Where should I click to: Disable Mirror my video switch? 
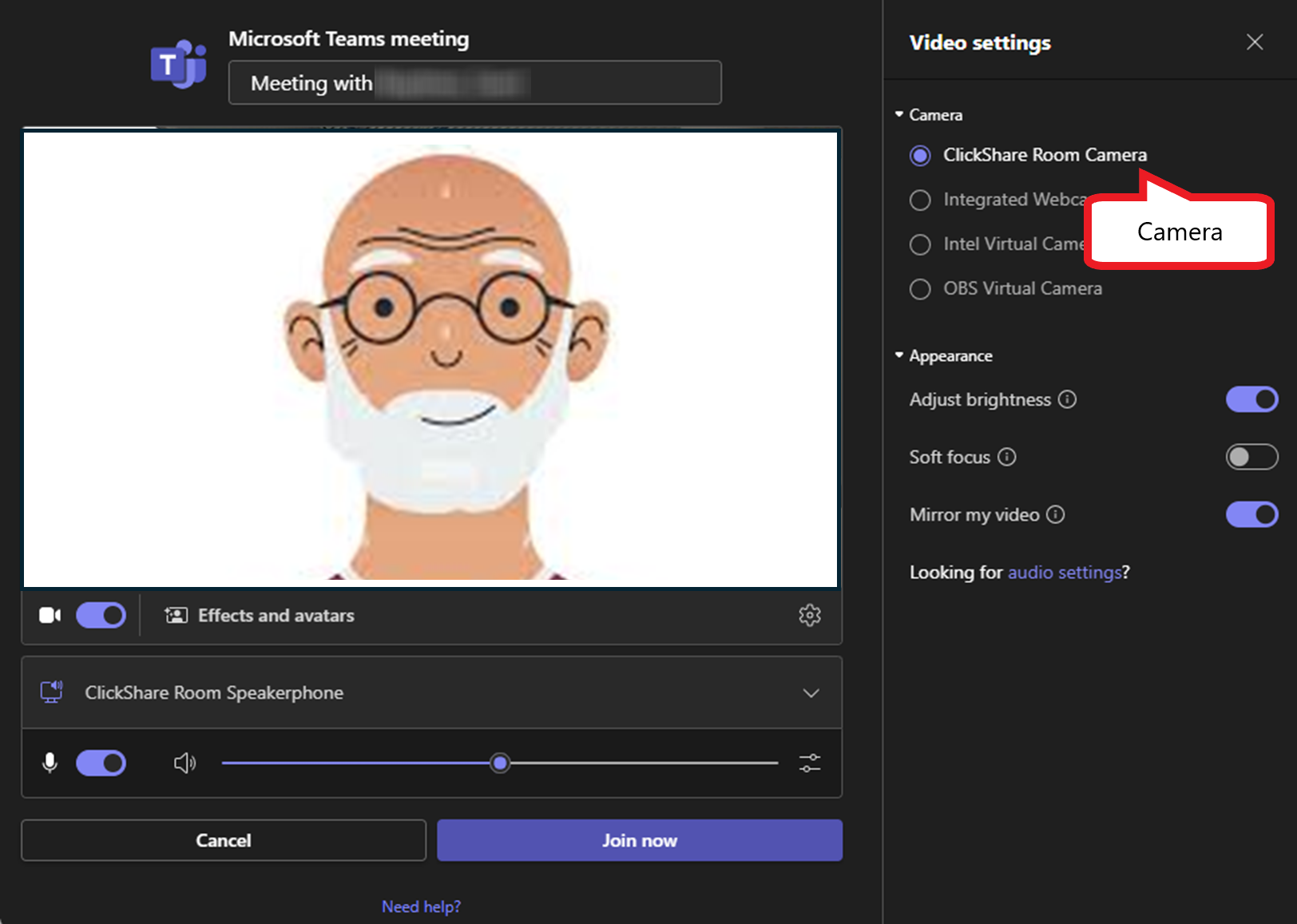(x=1251, y=514)
